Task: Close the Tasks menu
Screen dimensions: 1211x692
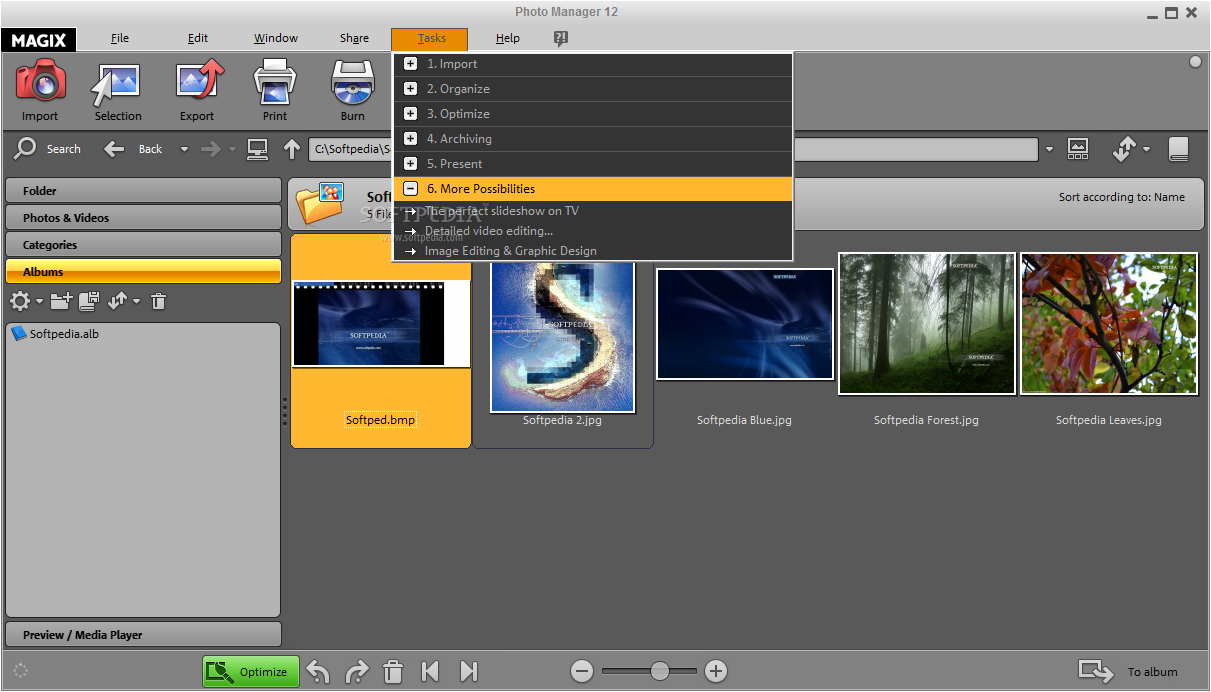Action: 431,39
